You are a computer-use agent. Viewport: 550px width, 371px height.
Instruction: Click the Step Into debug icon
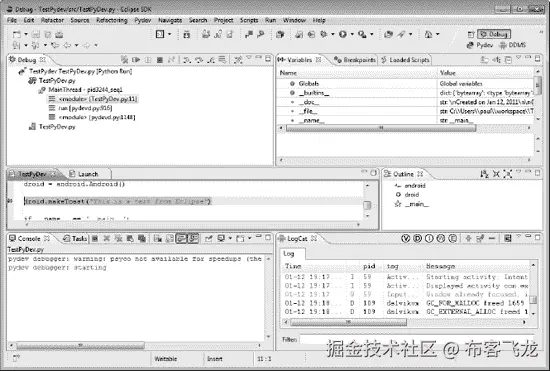[187, 60]
